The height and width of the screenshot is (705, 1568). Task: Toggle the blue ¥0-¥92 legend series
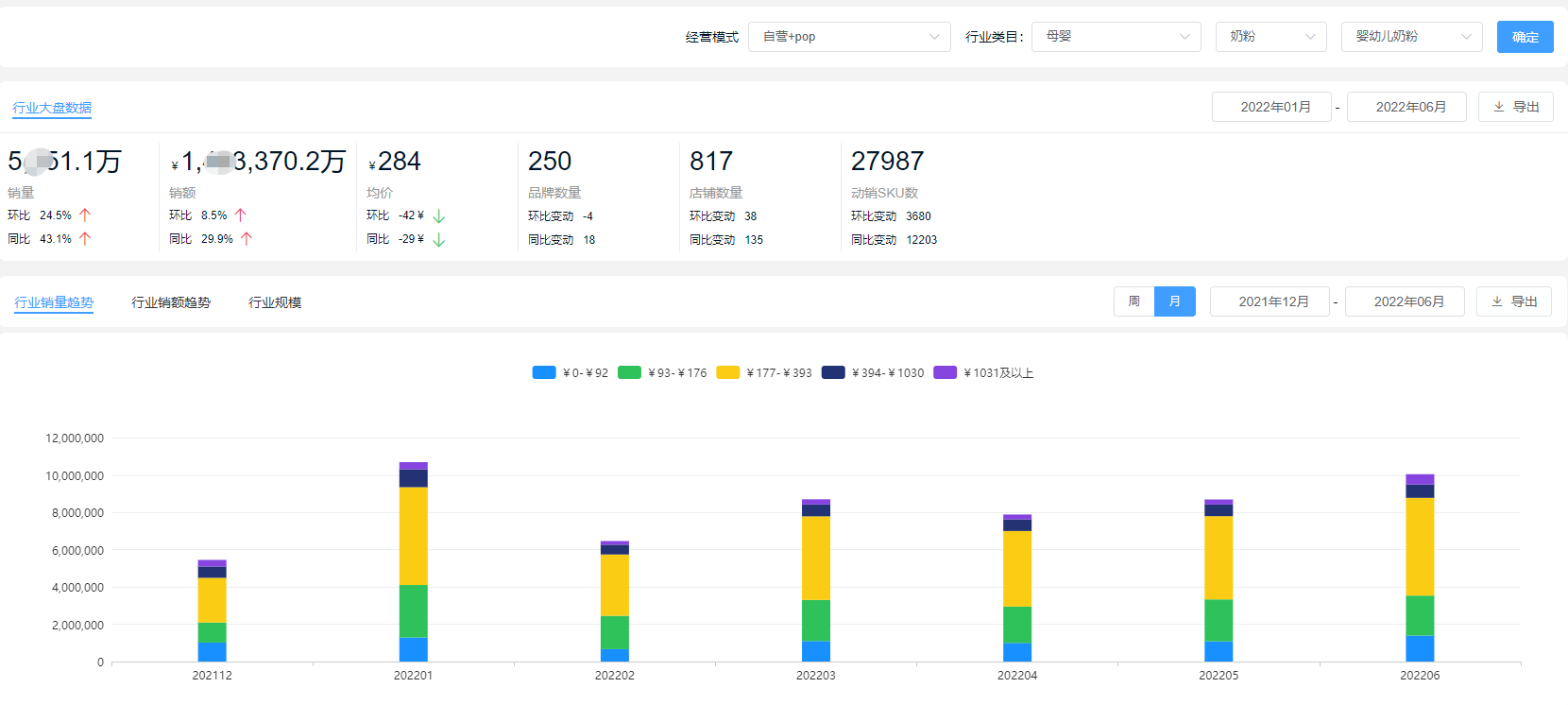545,372
